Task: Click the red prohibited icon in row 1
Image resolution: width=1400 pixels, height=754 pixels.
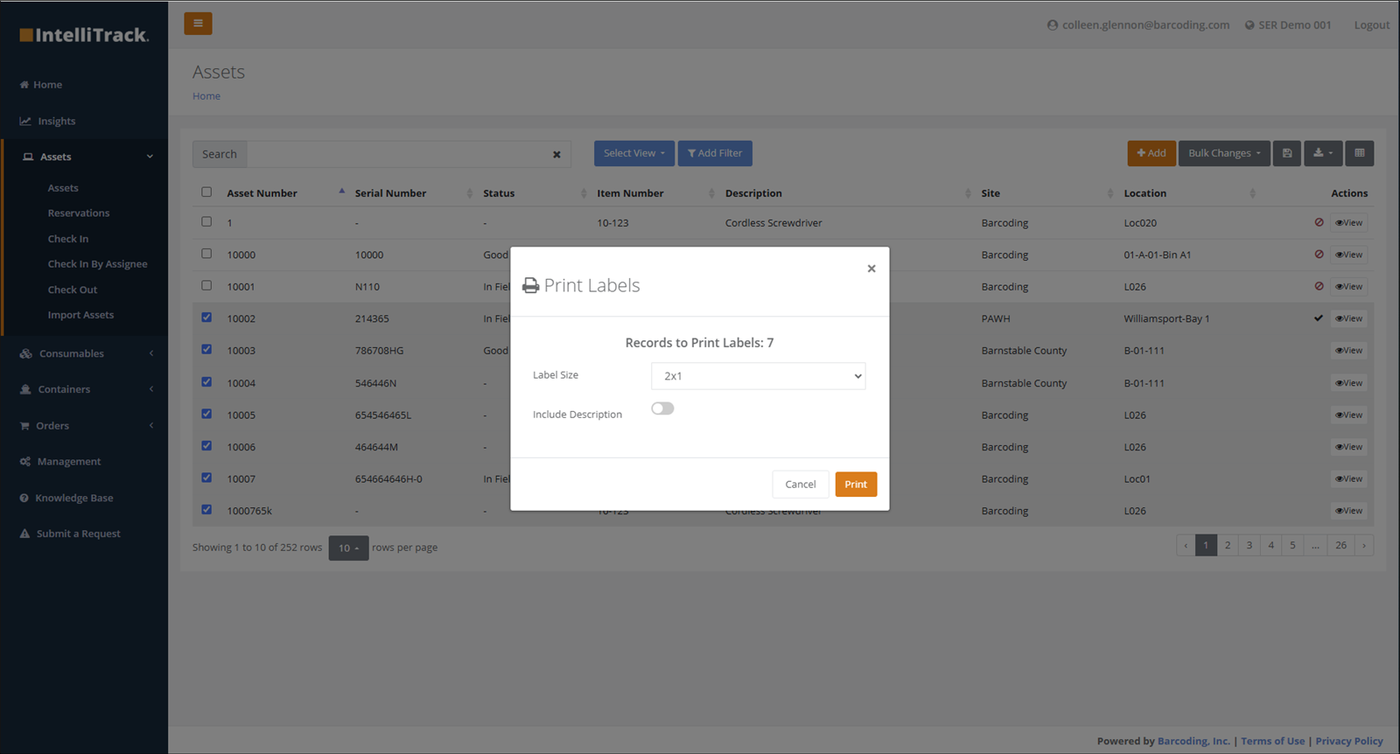Action: (x=1319, y=222)
